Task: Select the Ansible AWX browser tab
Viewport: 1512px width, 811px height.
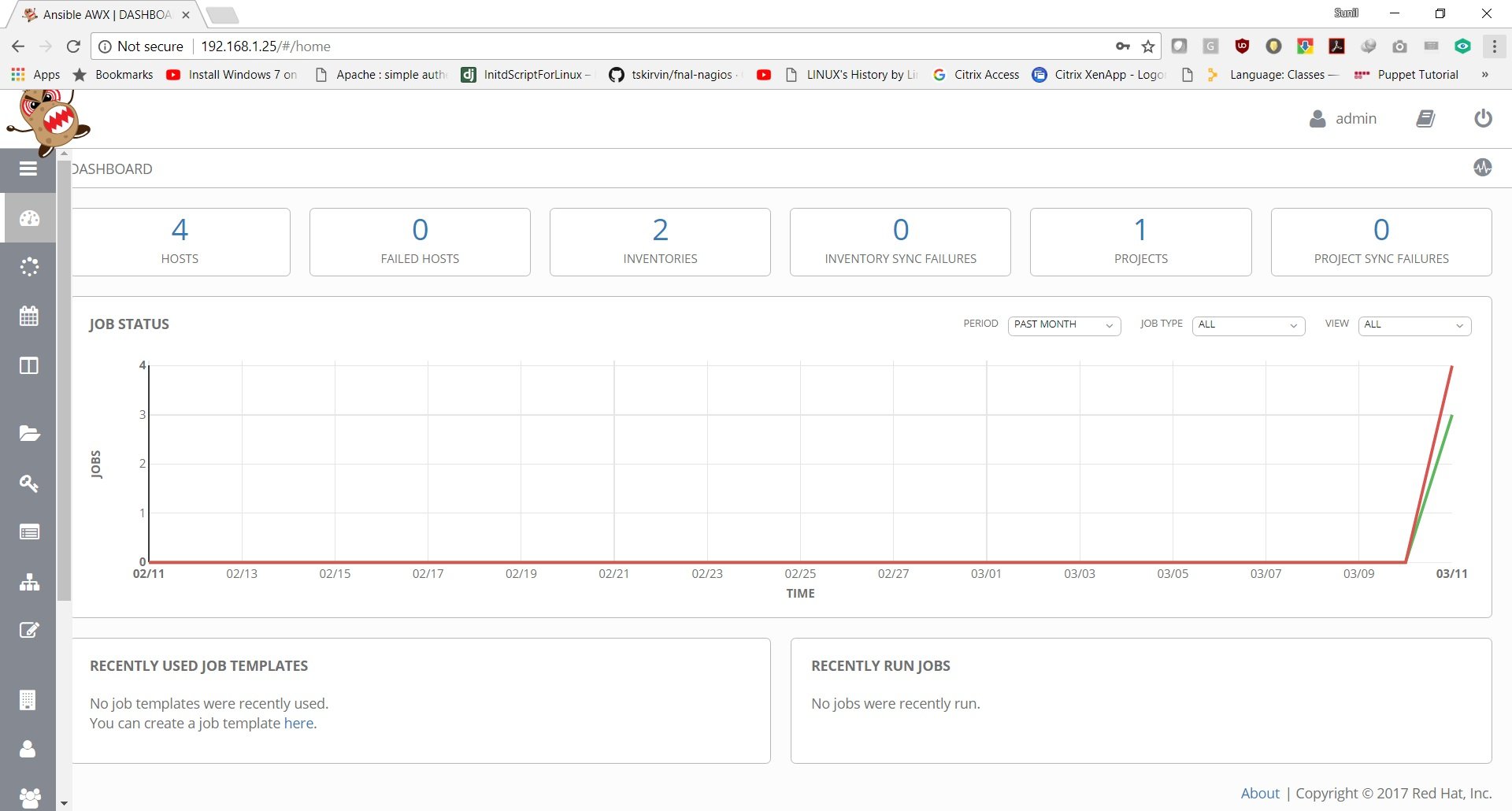Action: click(106, 14)
